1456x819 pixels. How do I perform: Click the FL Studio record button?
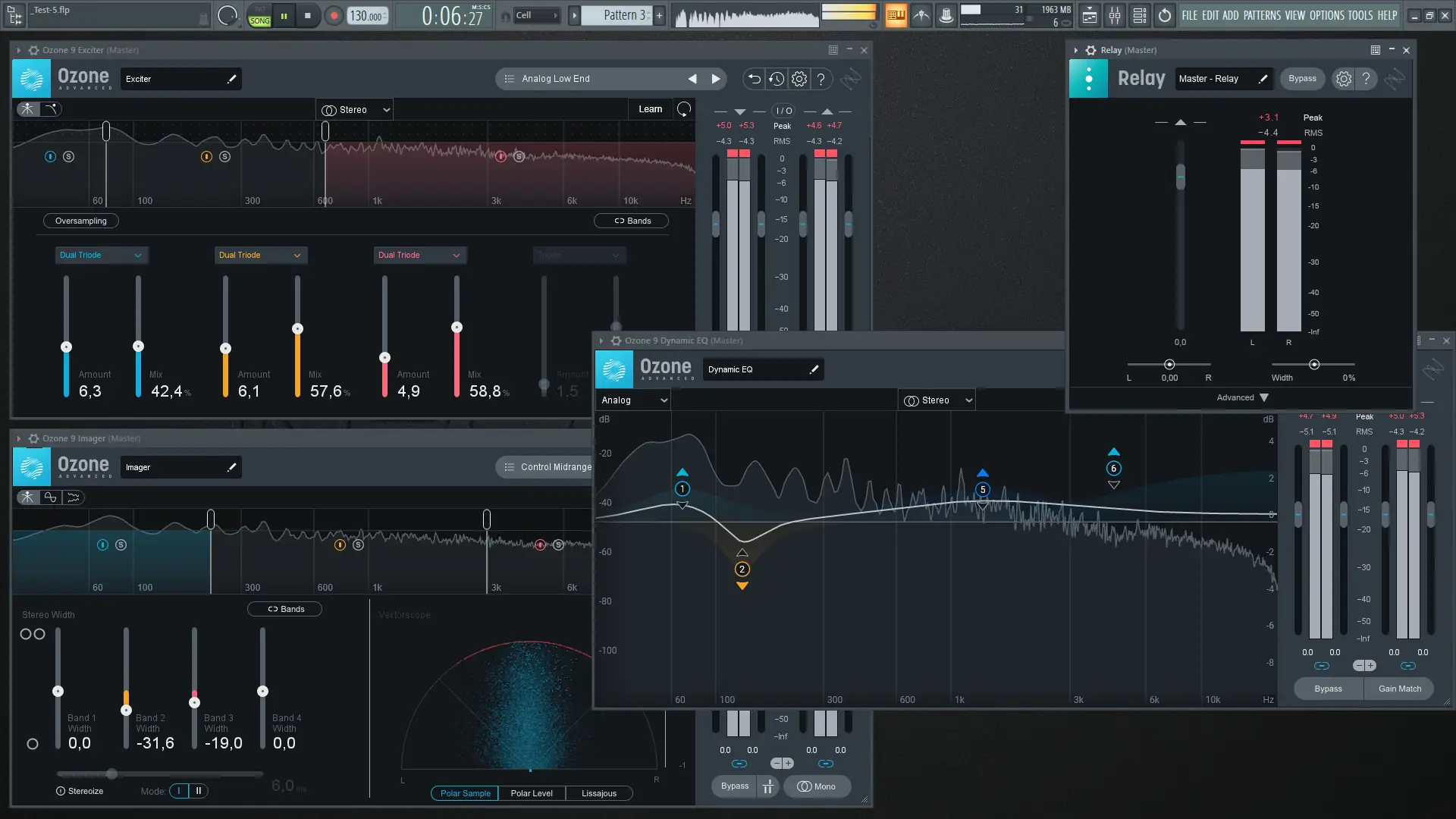coord(334,15)
